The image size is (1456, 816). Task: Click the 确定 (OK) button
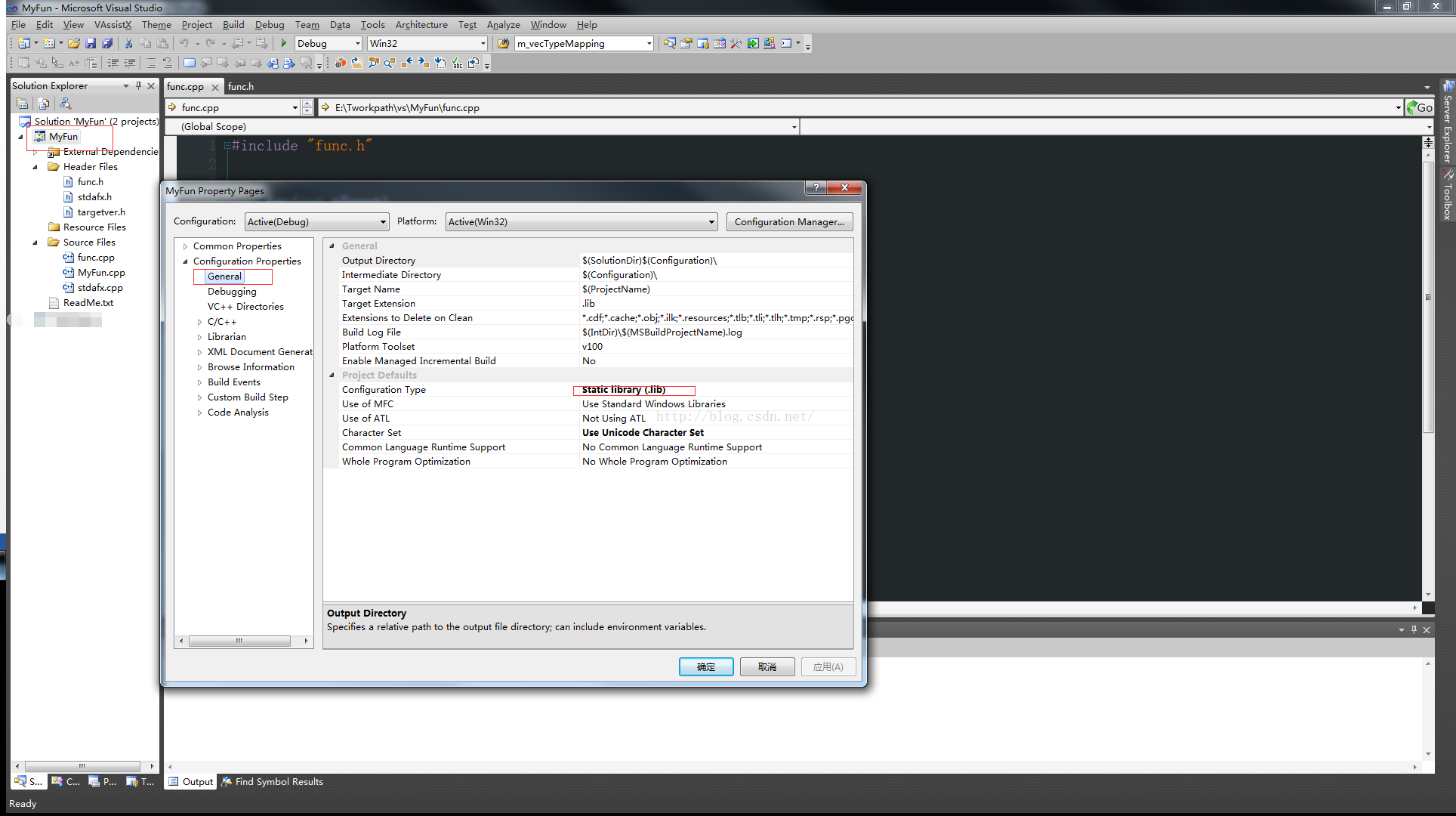point(706,666)
